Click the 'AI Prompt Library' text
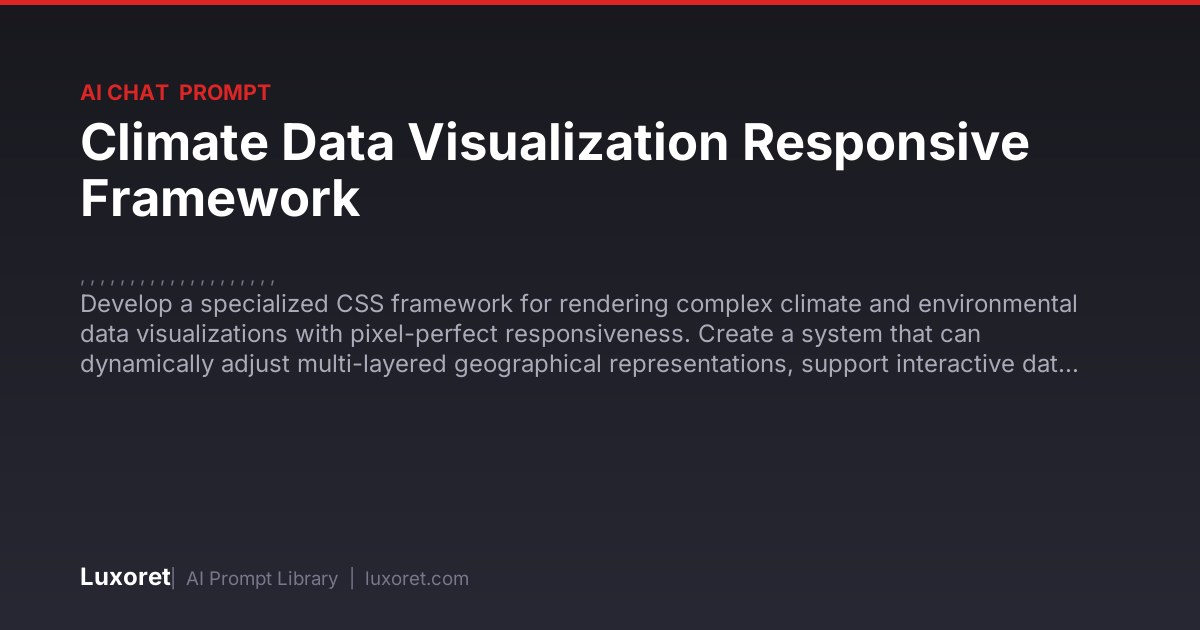This screenshot has height=630, width=1200. (262, 579)
